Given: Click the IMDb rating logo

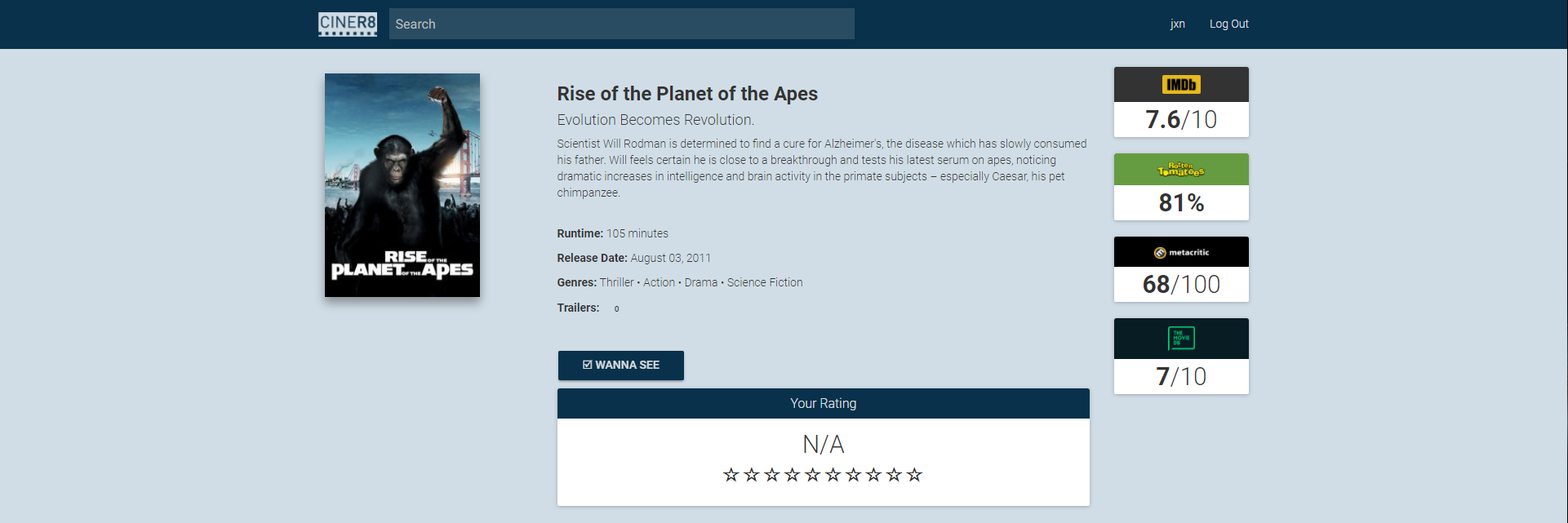Looking at the screenshot, I should pos(1181,85).
